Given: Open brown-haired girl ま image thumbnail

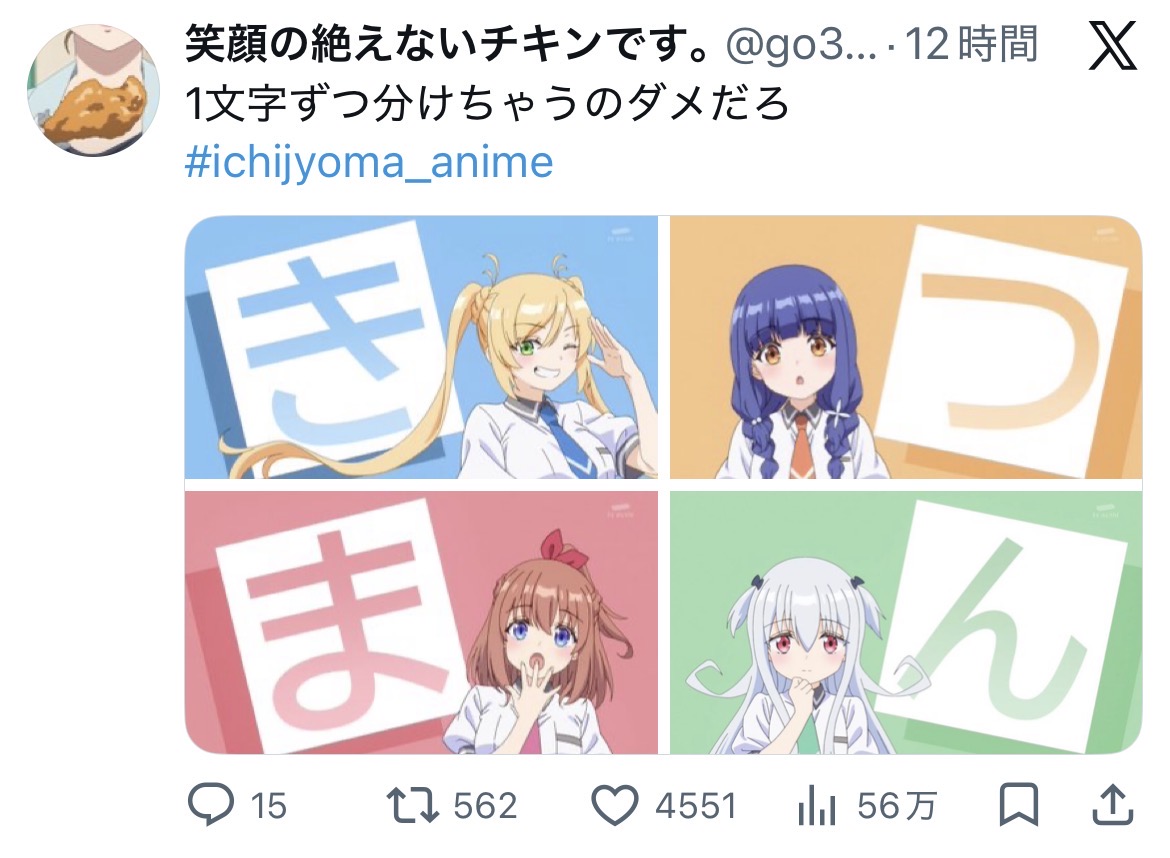Looking at the screenshot, I should pyautogui.click(x=422, y=622).
